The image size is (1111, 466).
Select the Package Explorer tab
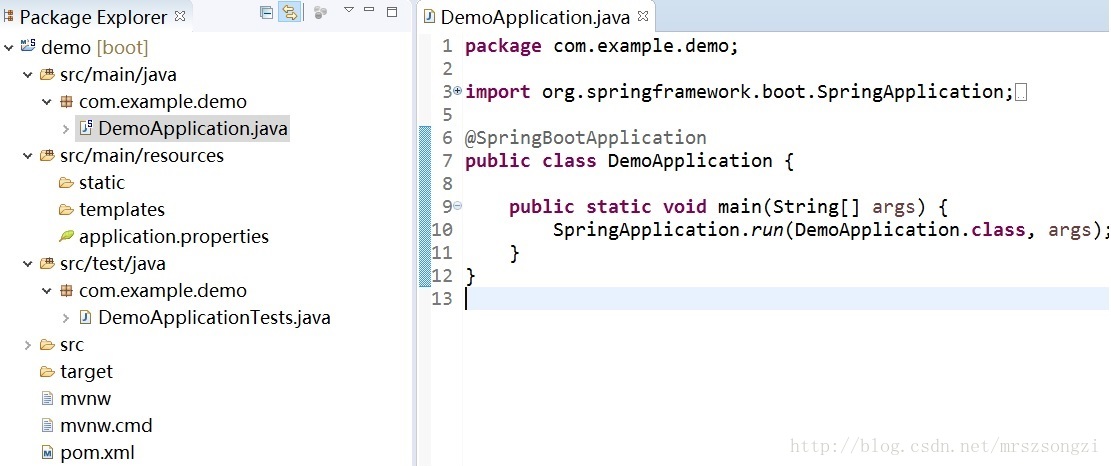click(93, 17)
